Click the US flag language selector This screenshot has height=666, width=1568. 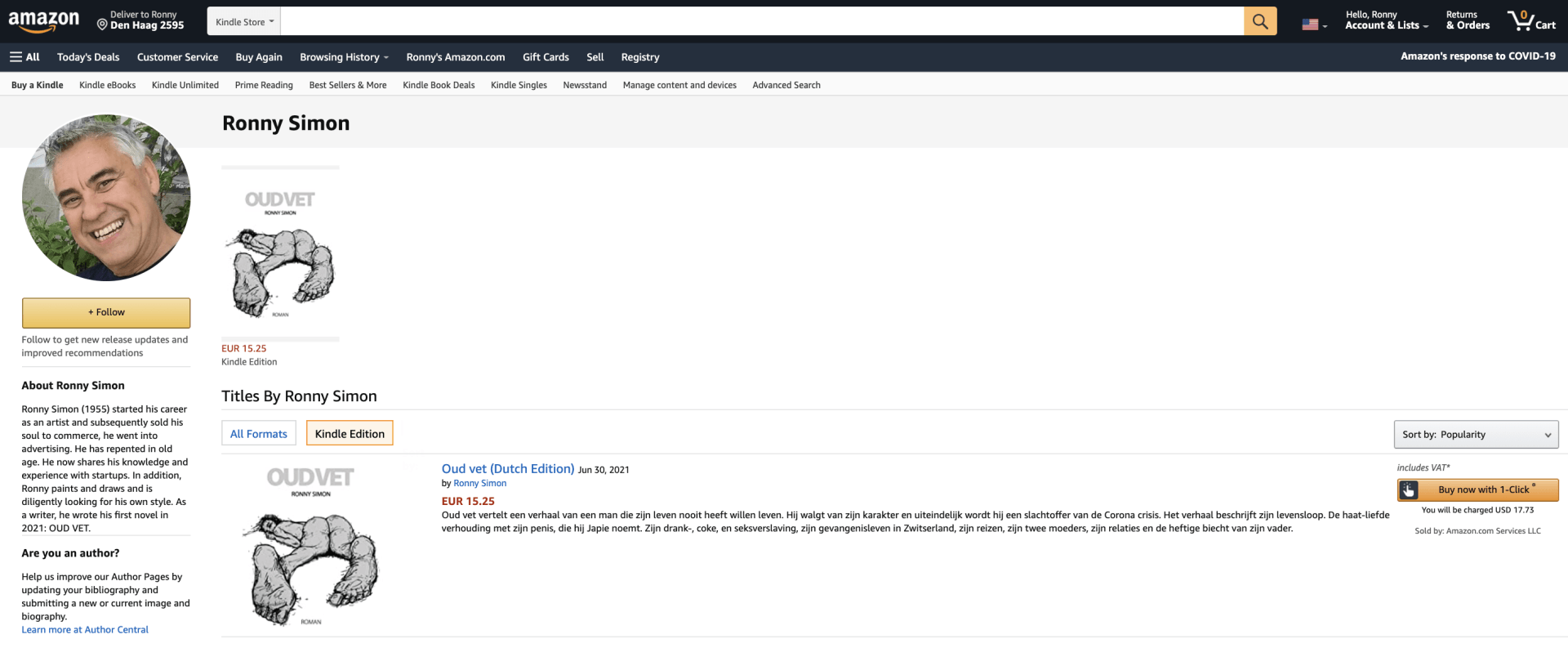[x=1314, y=25]
